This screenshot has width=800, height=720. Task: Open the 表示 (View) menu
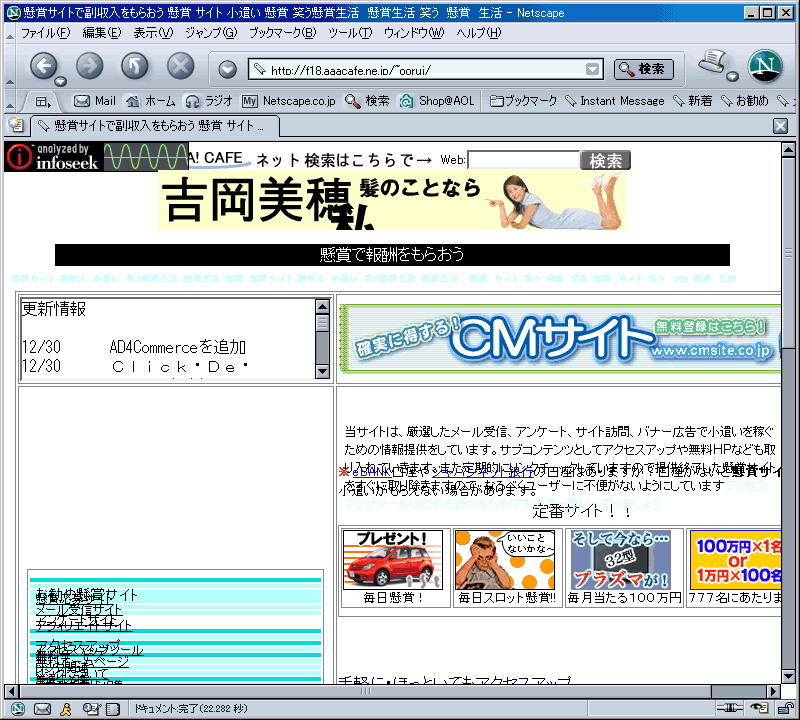pos(153,33)
